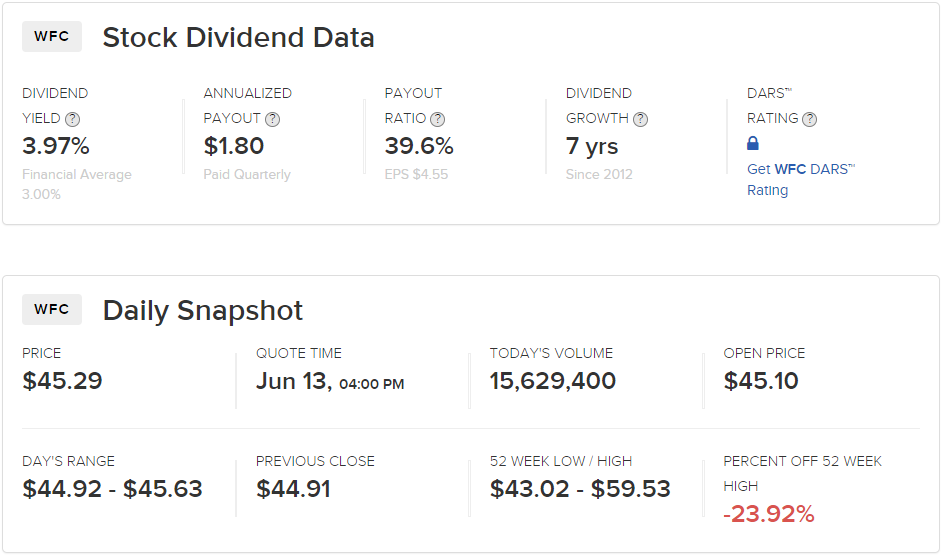Click the DARS Rating help question icon
This screenshot has width=942, height=555.
coord(809,119)
